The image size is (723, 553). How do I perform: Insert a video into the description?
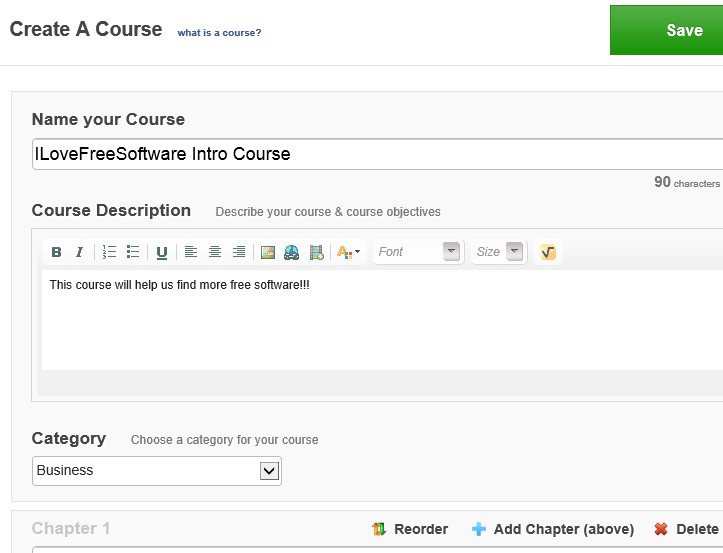(317, 252)
